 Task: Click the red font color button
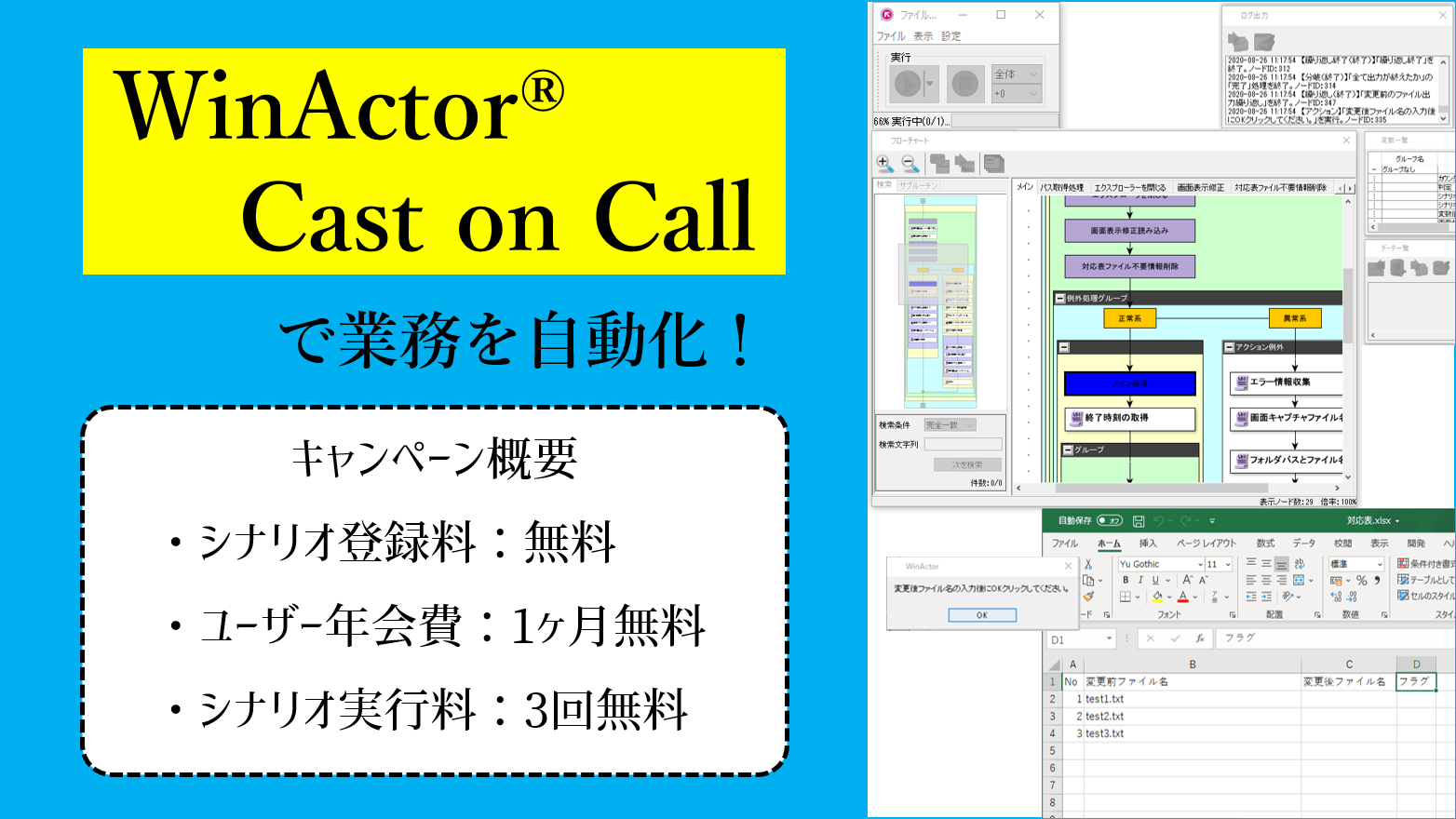[1183, 597]
